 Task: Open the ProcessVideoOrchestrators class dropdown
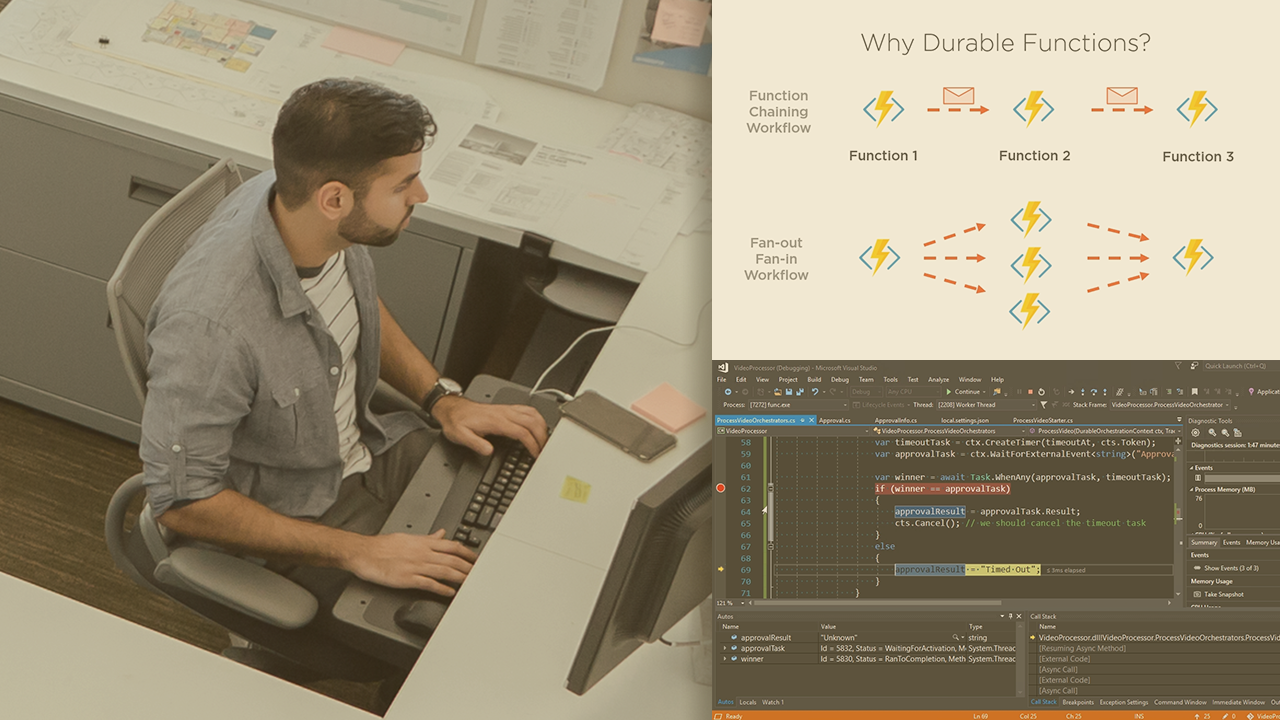949,431
